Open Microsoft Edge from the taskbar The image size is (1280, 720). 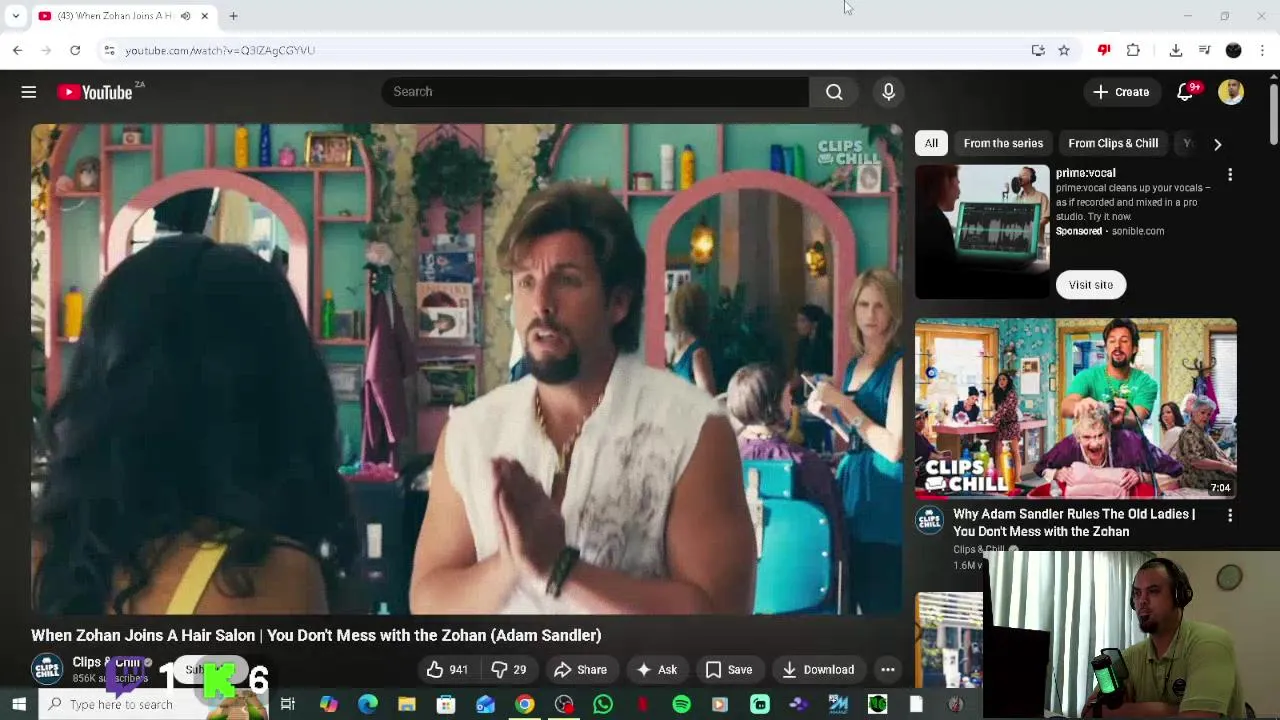tap(368, 705)
